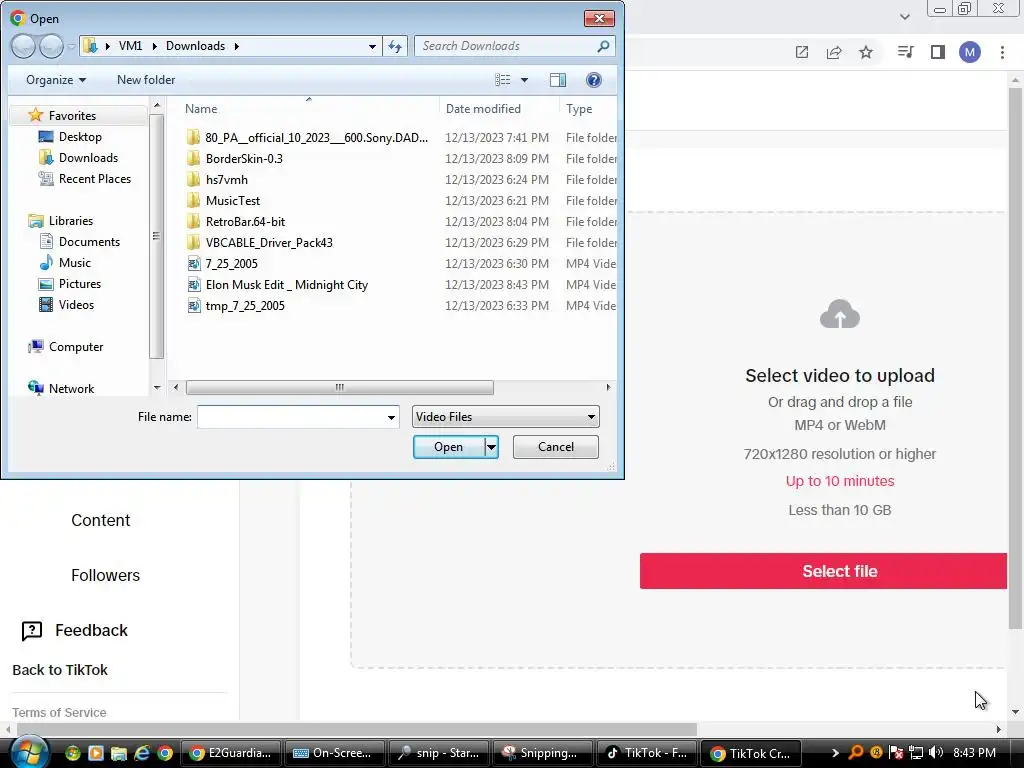Open dialog help question mark icon
Screen dimensions: 1024x768
click(594, 80)
